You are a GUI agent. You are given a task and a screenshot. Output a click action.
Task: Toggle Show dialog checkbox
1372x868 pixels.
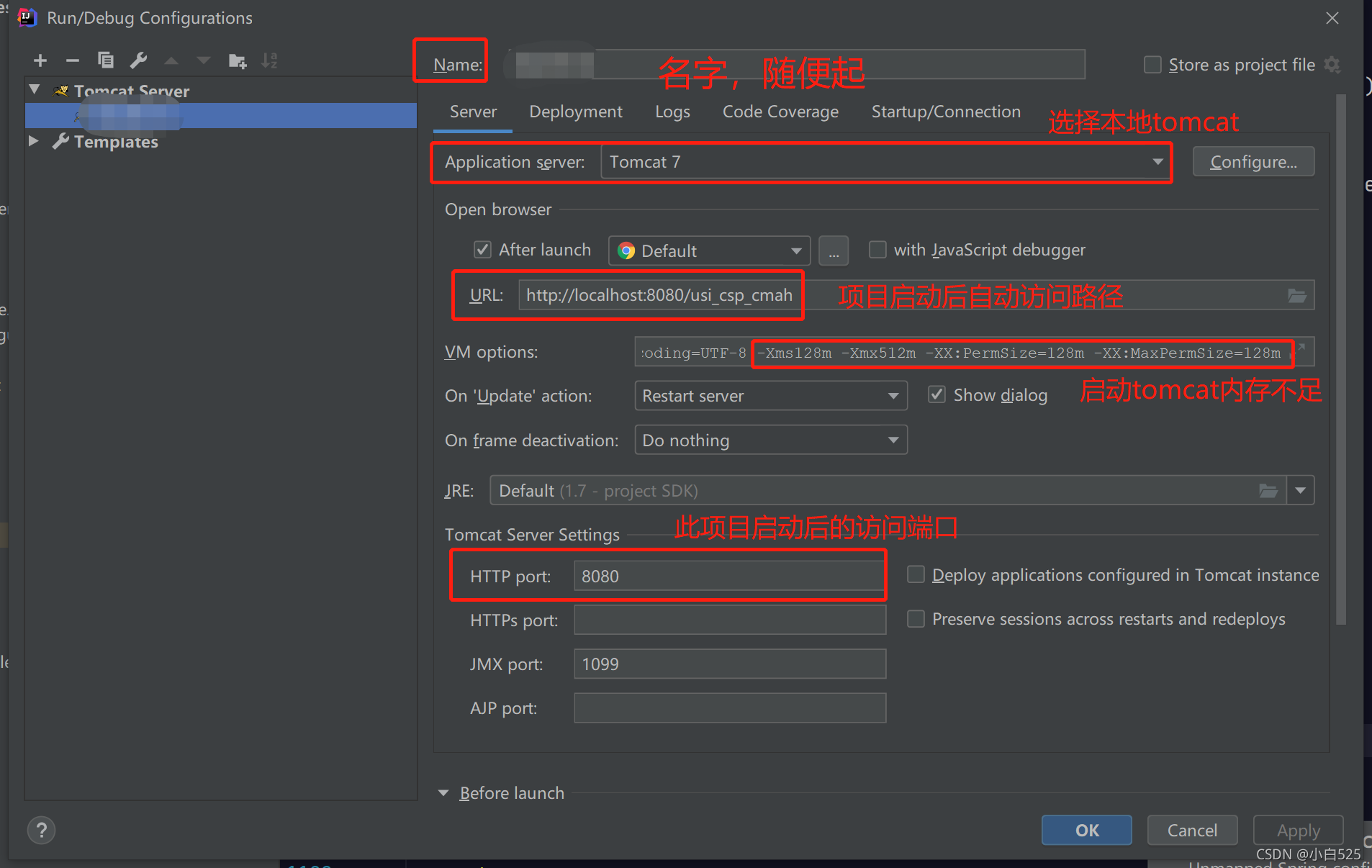937,394
